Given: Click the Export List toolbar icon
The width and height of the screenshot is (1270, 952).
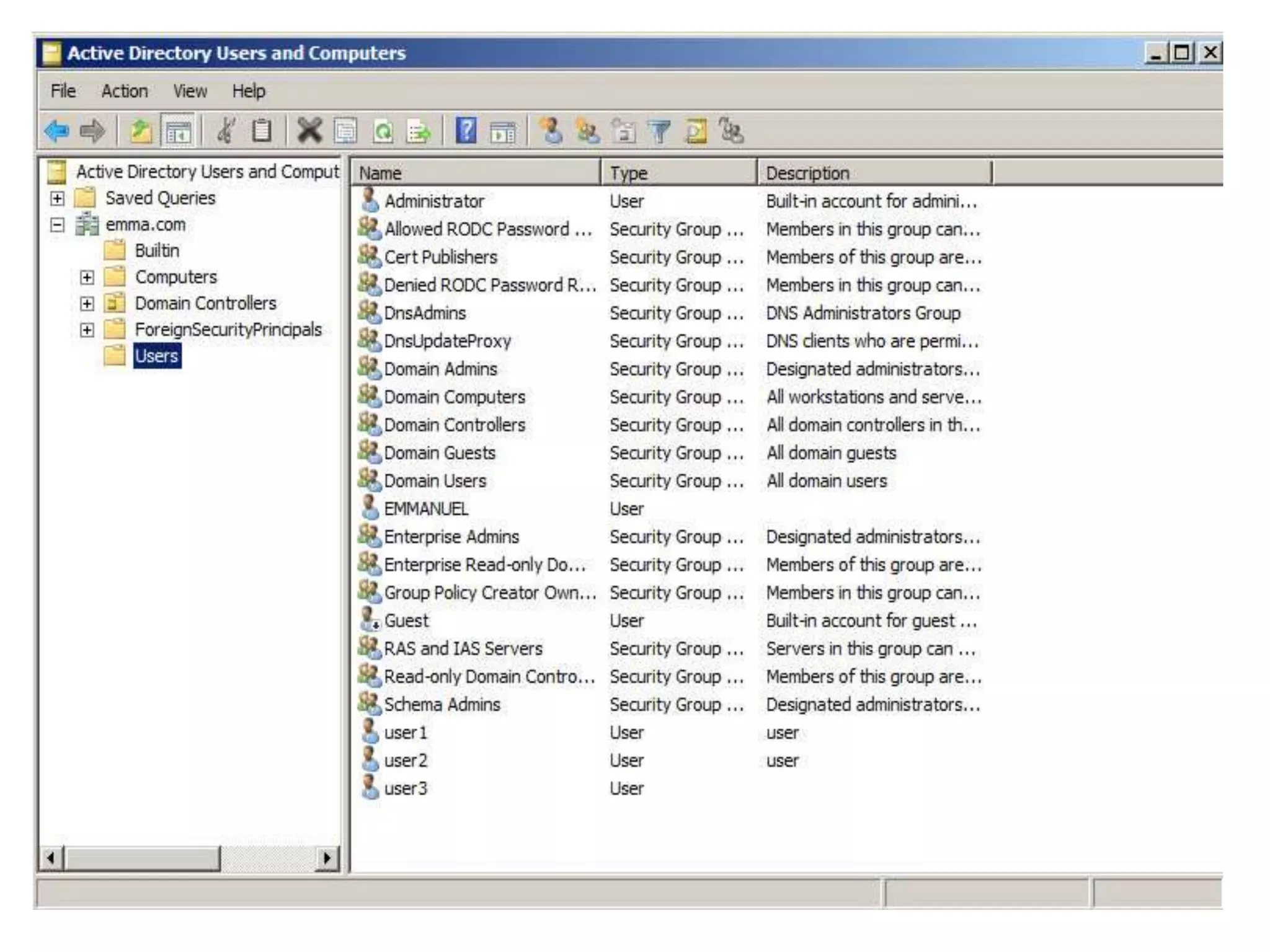Looking at the screenshot, I should click(x=419, y=131).
